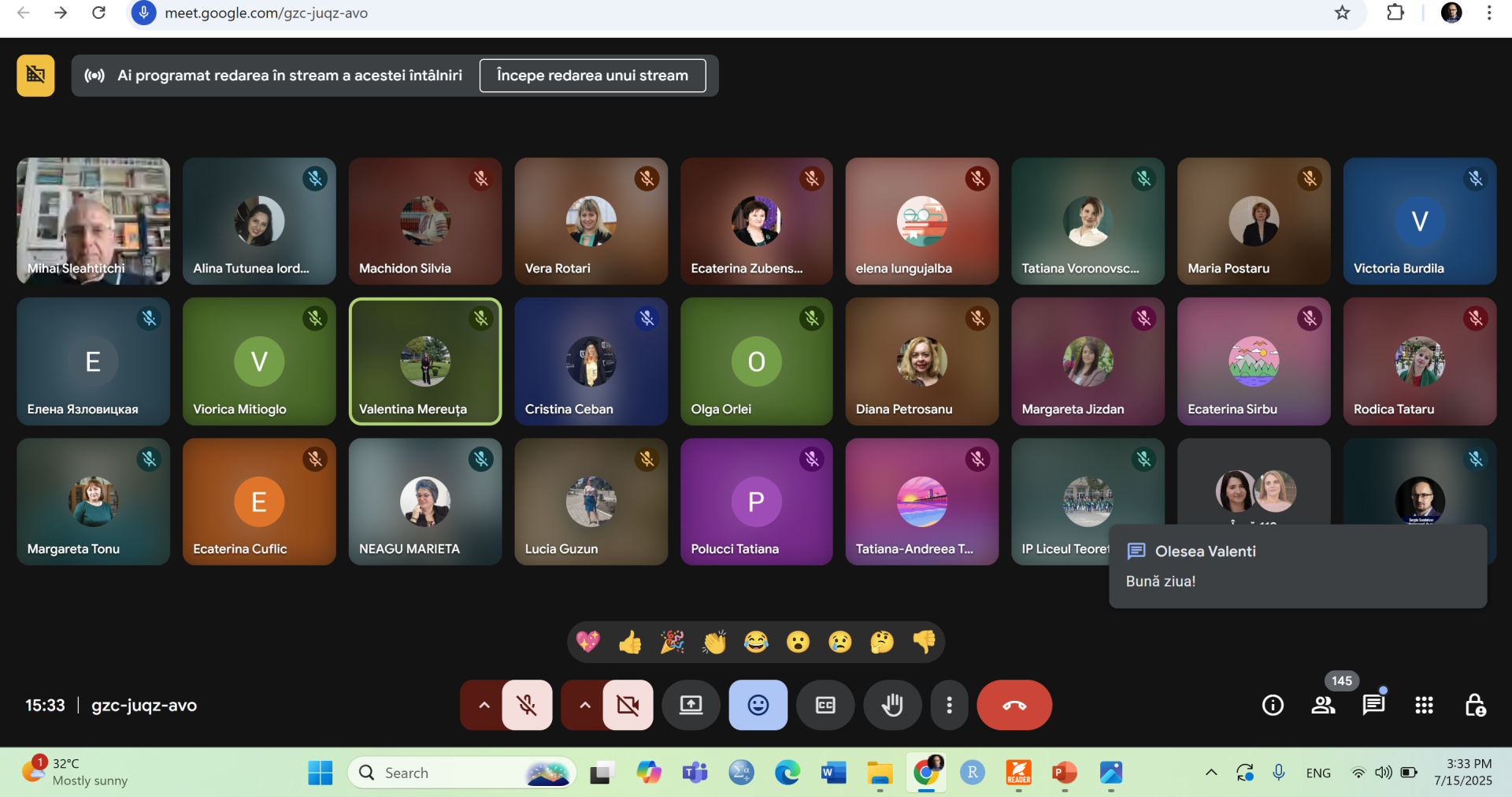Open the meeting details info icon

(1273, 705)
